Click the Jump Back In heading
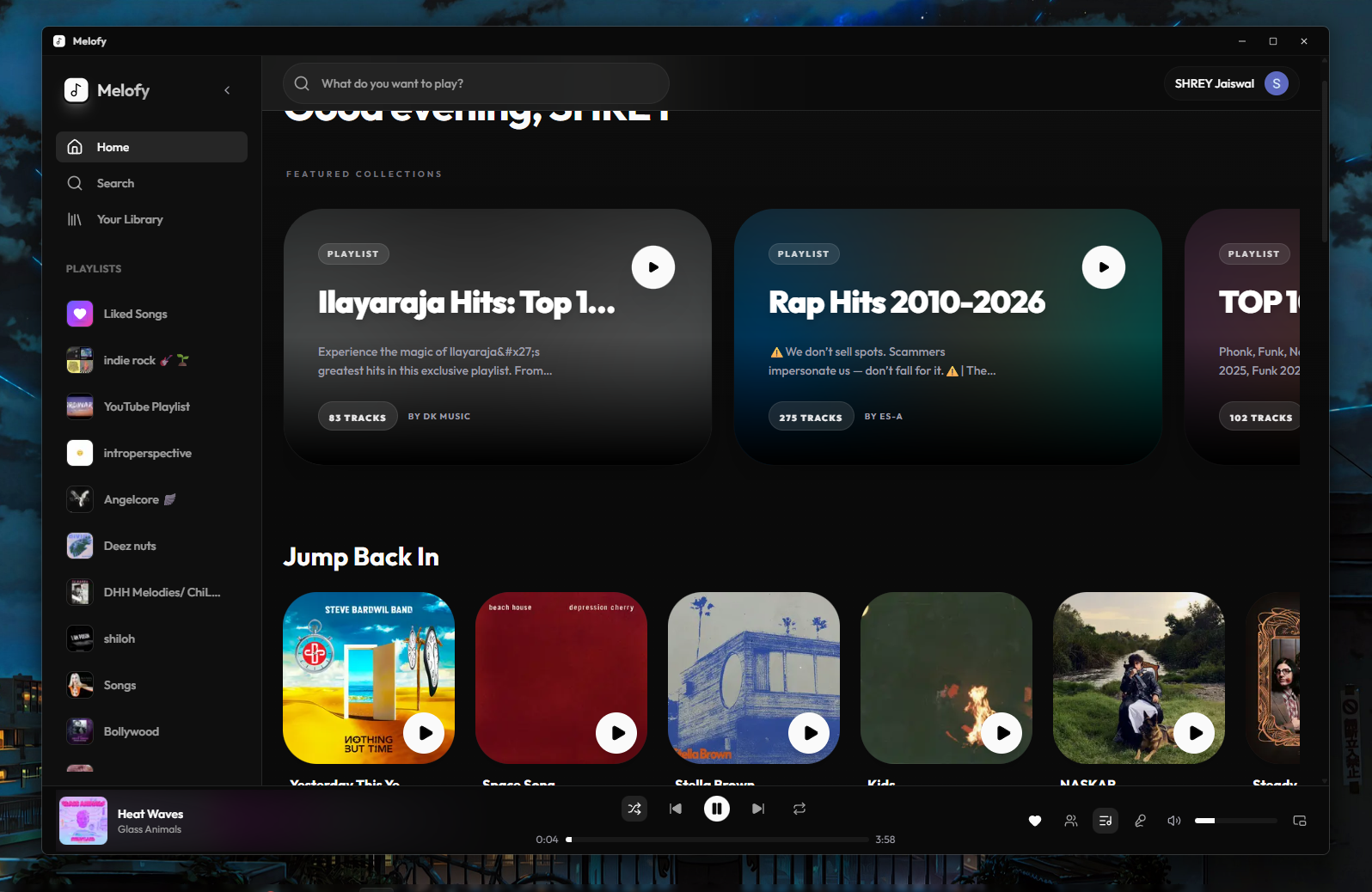Image resolution: width=1372 pixels, height=892 pixels. [x=361, y=557]
